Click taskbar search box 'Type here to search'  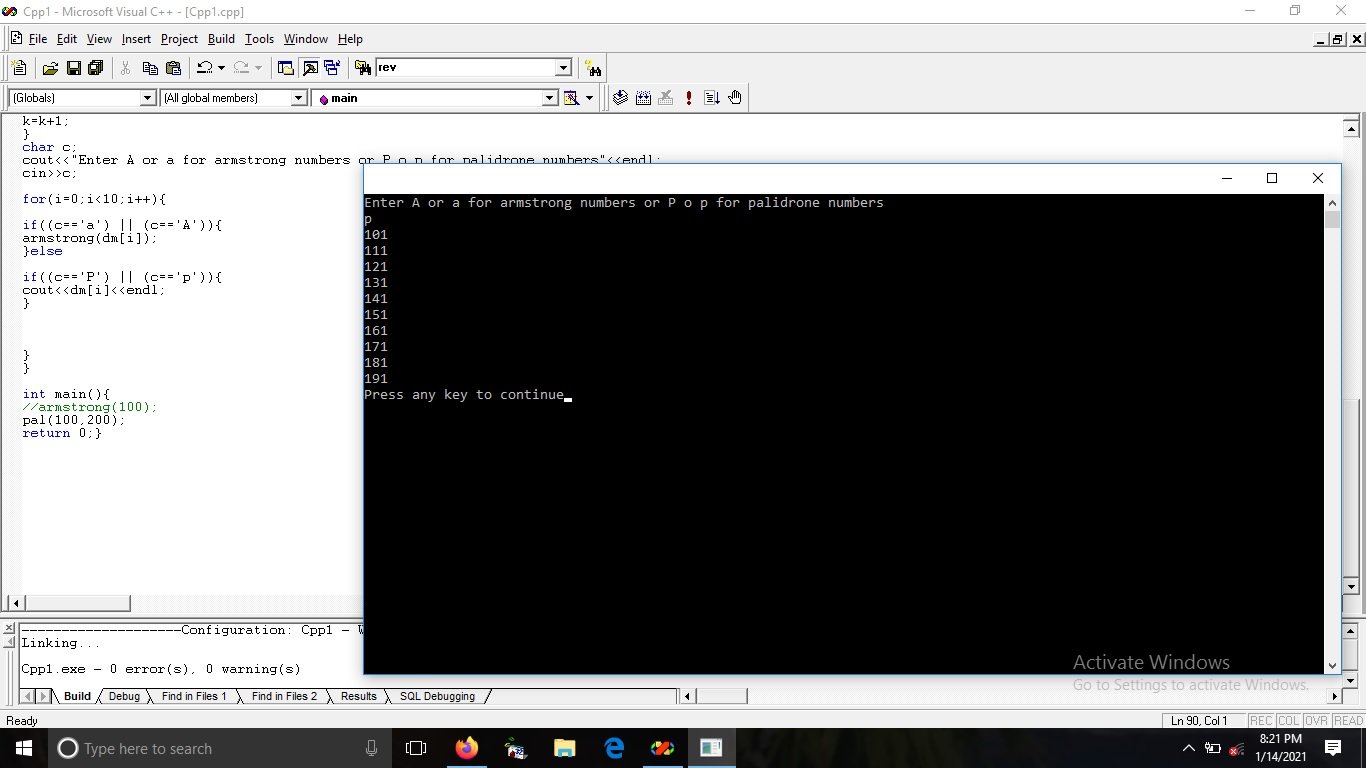[x=220, y=748]
